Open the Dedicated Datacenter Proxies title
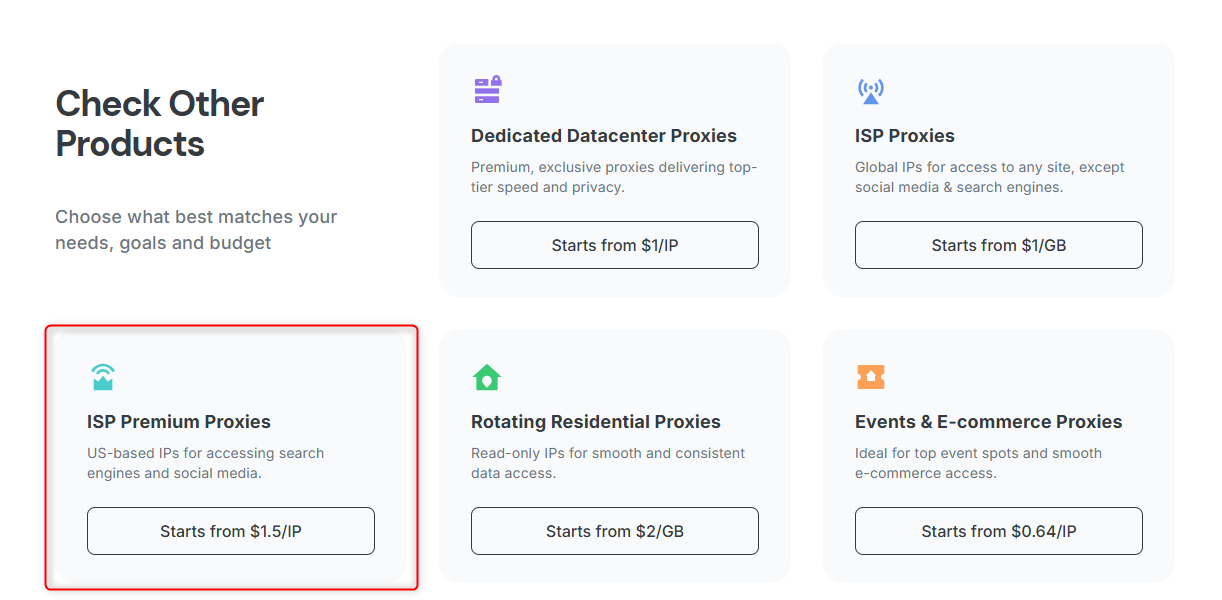Screen dimensions: 1222x600 [x=604, y=136]
